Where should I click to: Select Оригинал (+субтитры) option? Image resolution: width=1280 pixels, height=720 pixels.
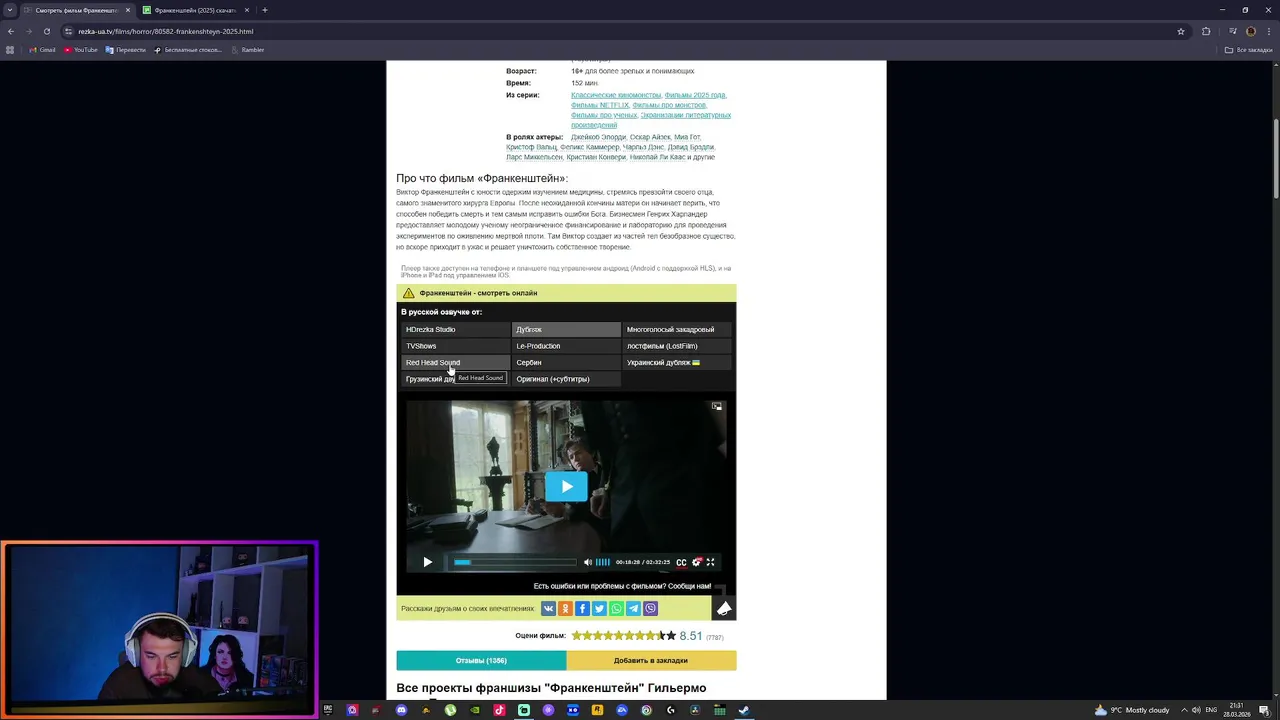click(566, 379)
